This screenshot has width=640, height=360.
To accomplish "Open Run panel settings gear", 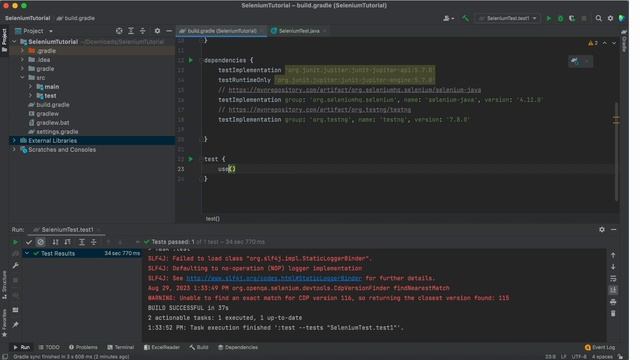I will coord(602,229).
